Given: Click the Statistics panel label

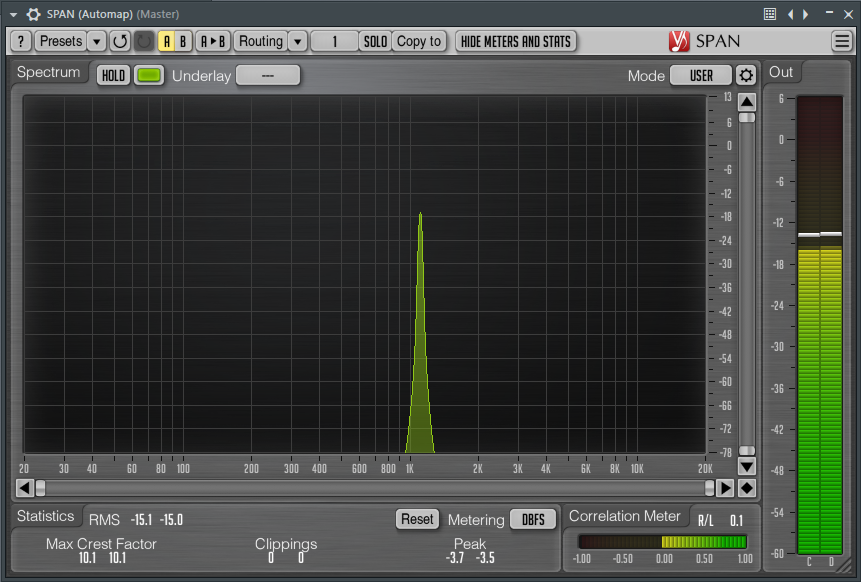Looking at the screenshot, I should [45, 516].
